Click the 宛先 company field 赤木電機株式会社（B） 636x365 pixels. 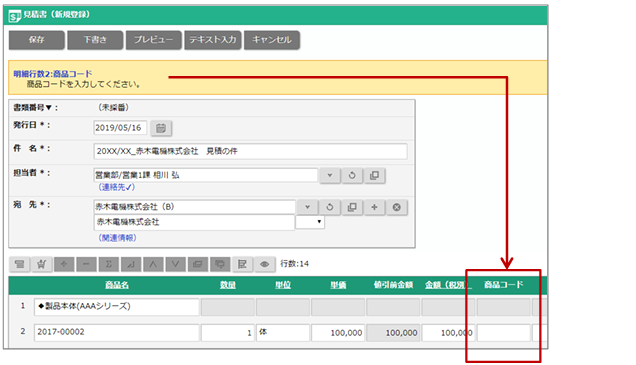coord(195,207)
